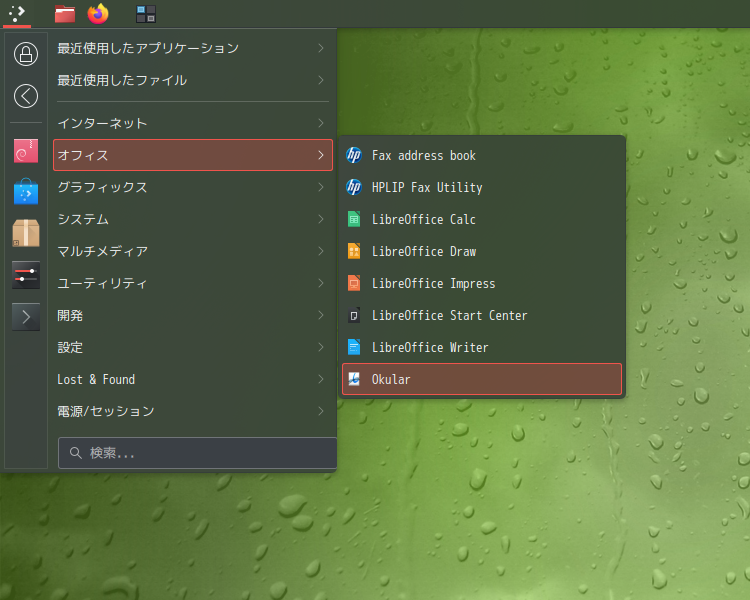Expand 開発 submenu arrow

click(x=321, y=315)
